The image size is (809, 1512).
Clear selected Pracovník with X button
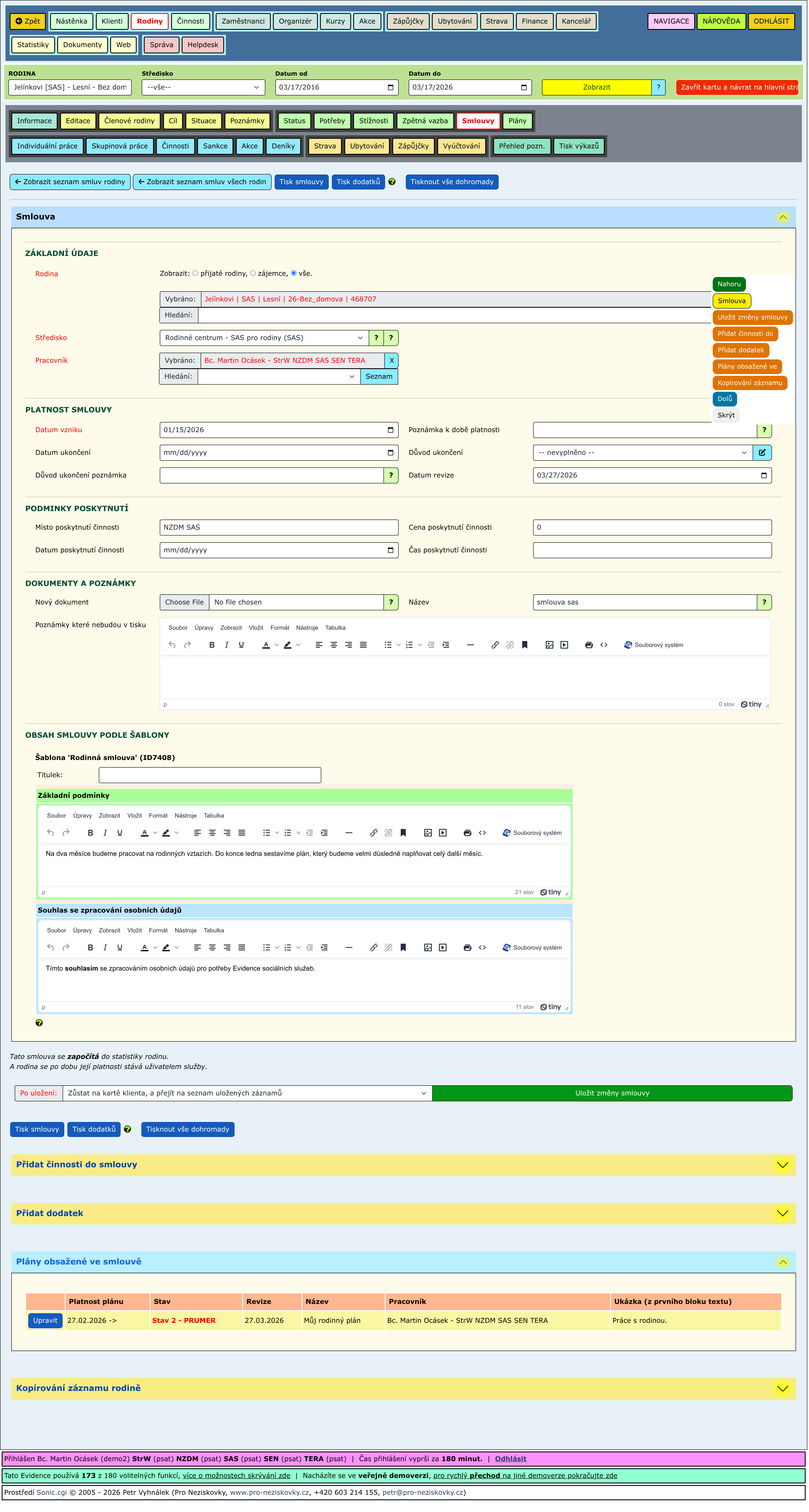pyautogui.click(x=392, y=360)
